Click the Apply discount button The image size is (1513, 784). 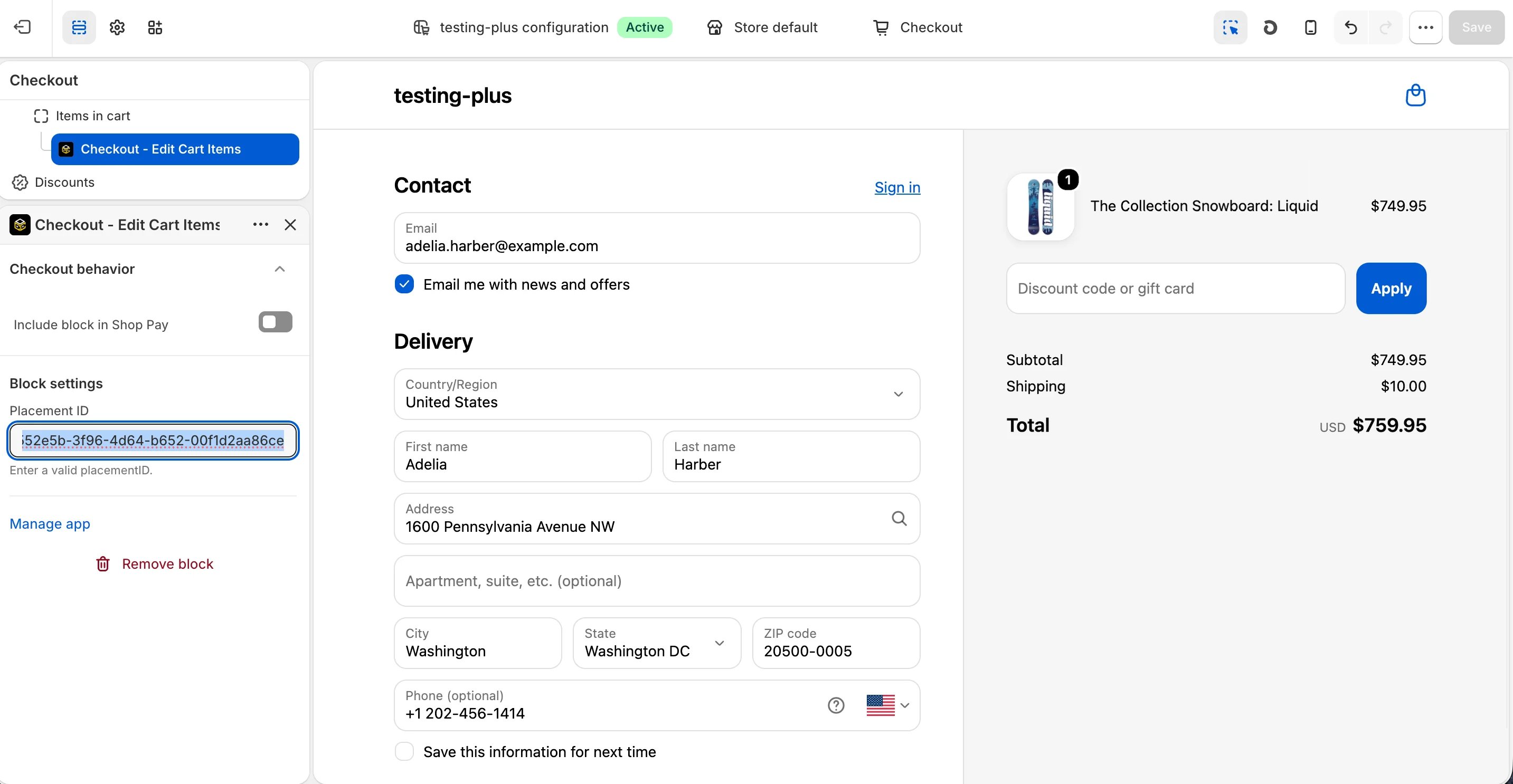(1391, 288)
